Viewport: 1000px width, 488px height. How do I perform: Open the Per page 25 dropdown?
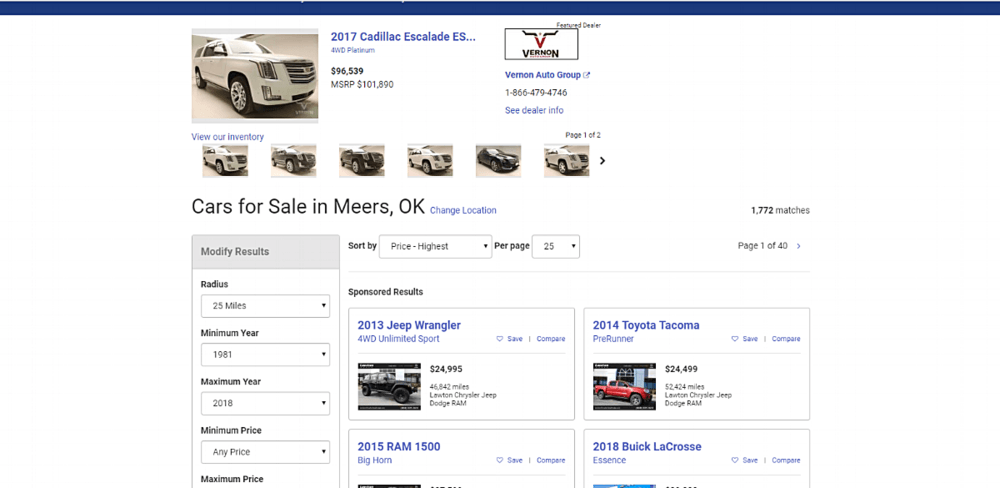(x=555, y=246)
